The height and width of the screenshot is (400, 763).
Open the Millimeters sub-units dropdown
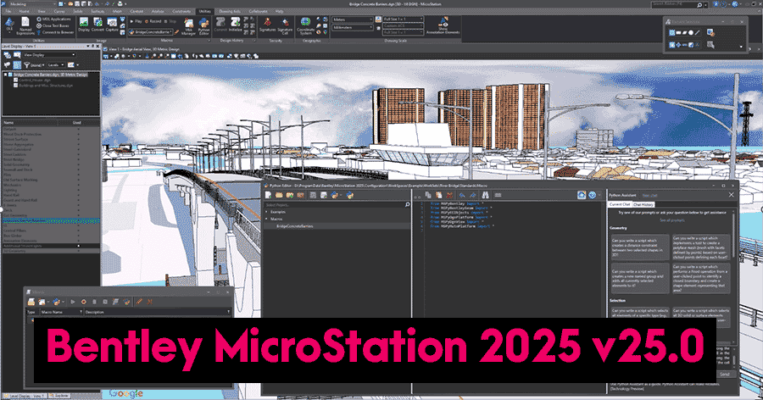[353, 28]
